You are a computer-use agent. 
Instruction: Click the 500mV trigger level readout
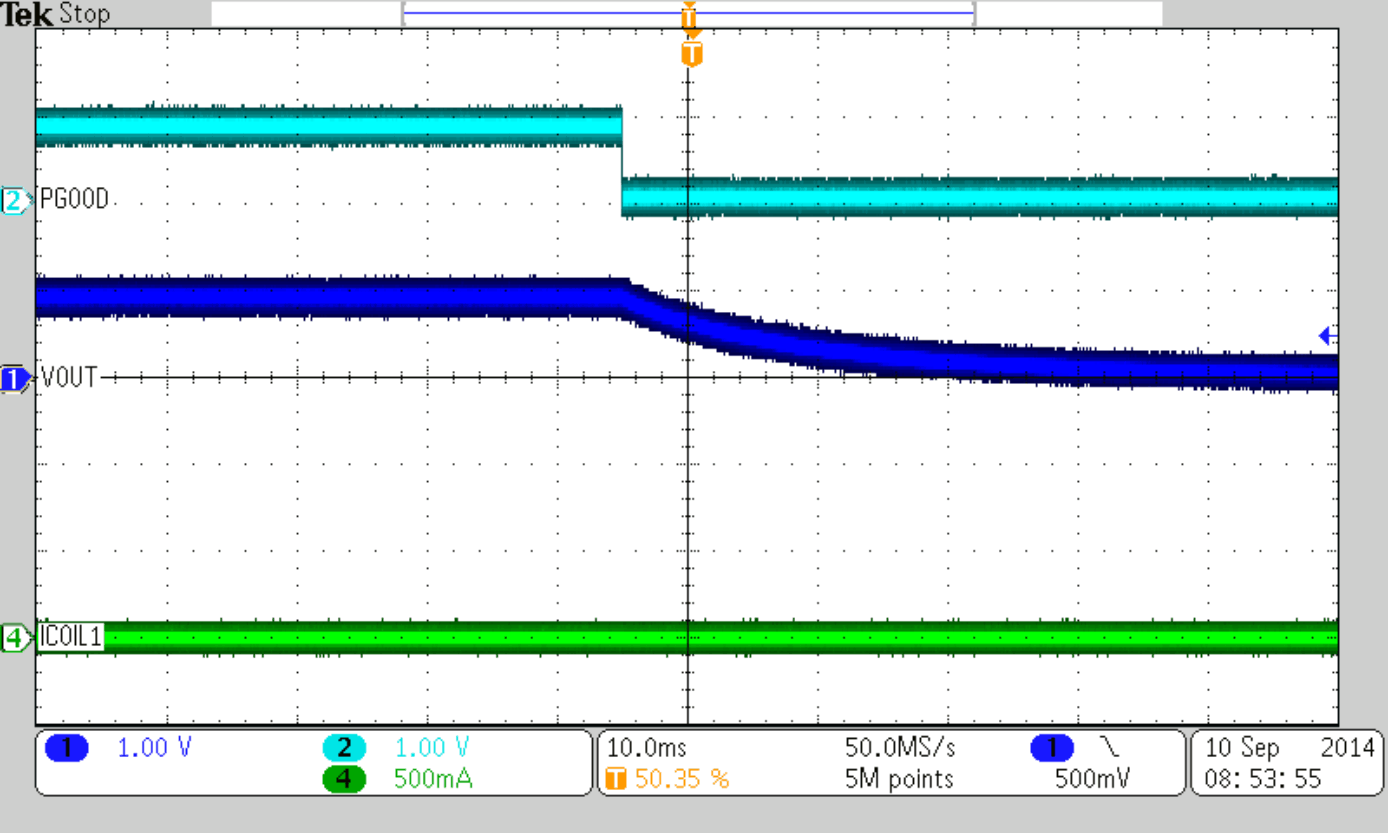pyautogui.click(x=1091, y=779)
